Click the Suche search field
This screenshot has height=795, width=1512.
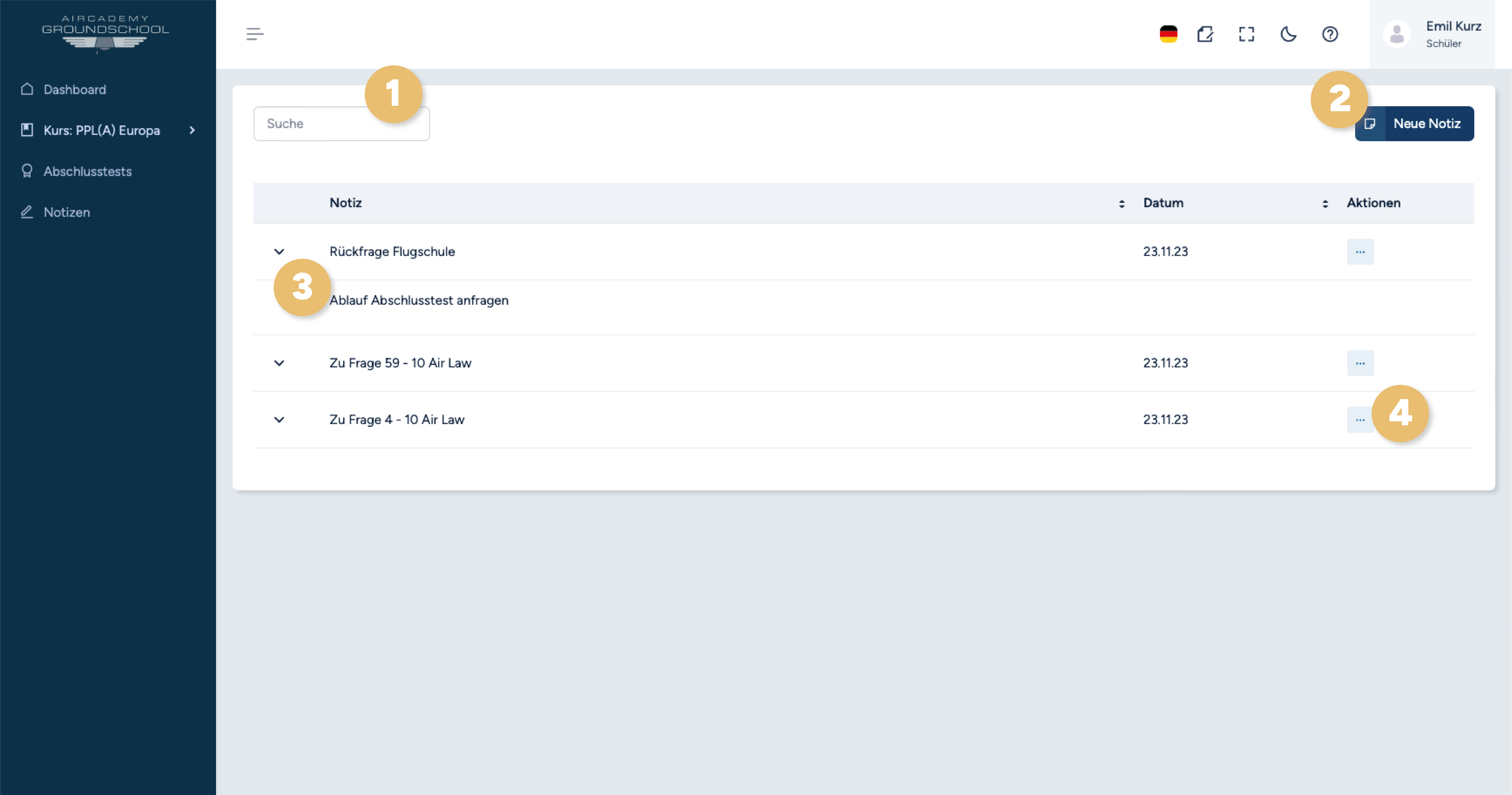(x=342, y=123)
